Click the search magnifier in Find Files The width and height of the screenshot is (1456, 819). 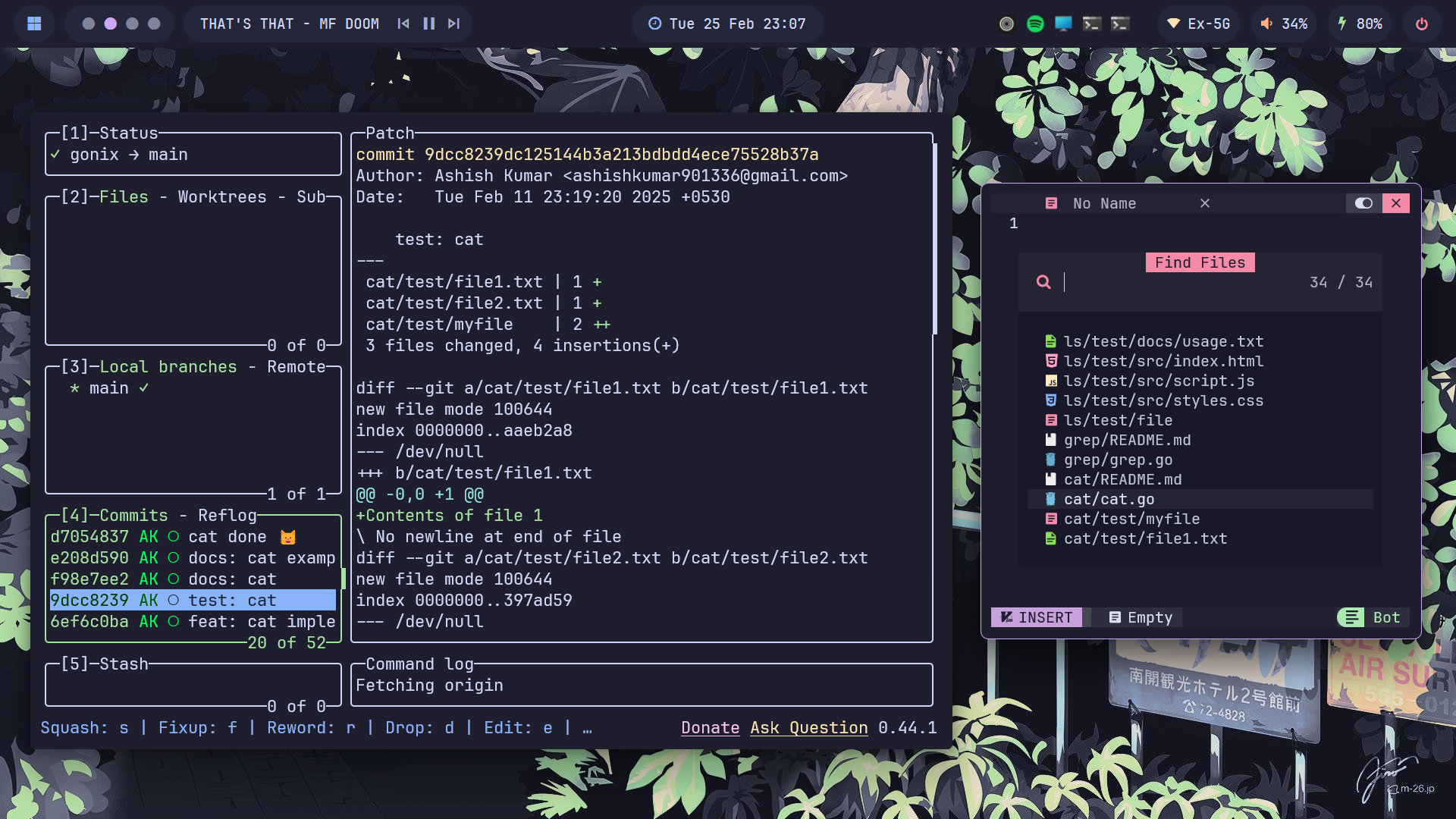click(x=1043, y=282)
